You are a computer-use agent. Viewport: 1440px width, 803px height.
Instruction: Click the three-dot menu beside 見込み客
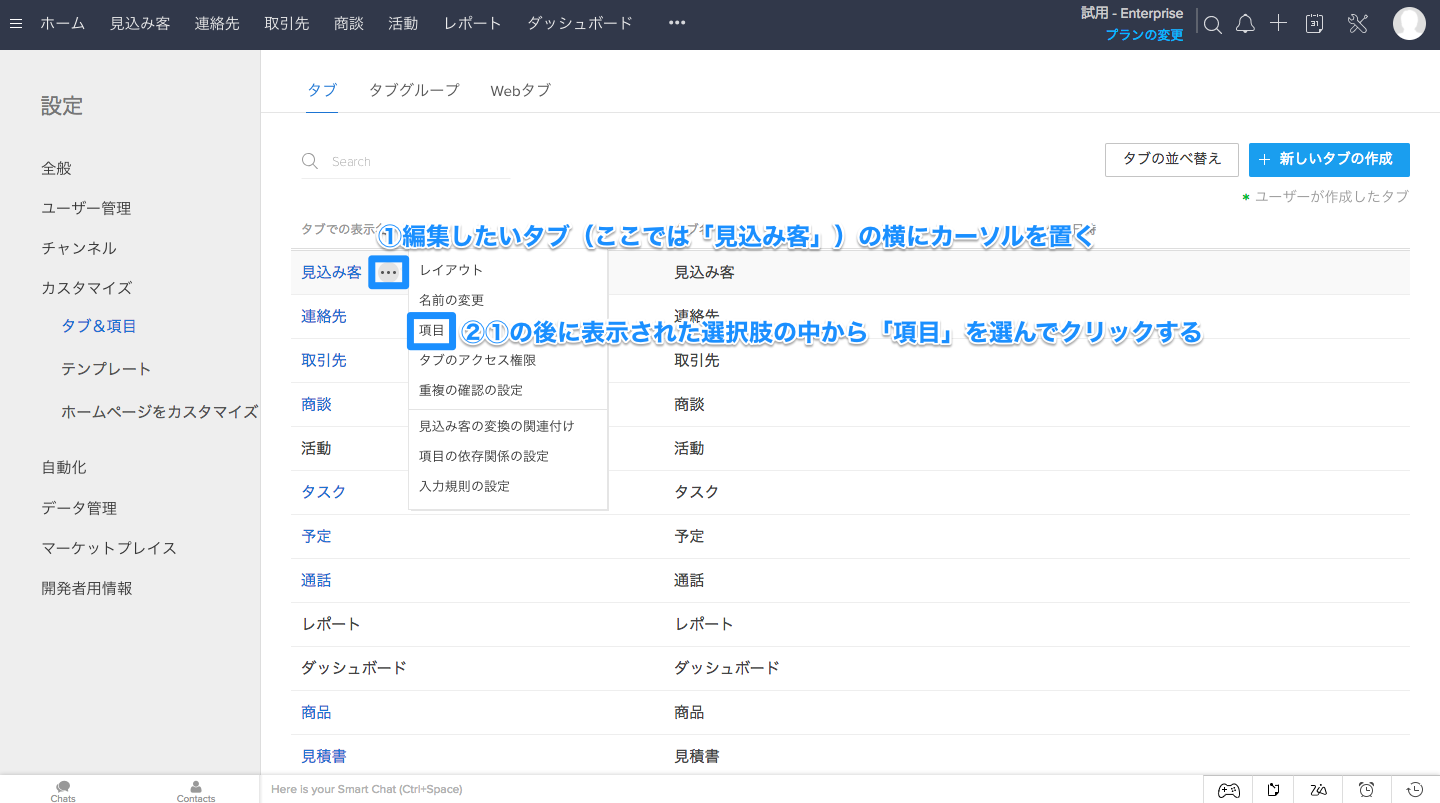389,272
